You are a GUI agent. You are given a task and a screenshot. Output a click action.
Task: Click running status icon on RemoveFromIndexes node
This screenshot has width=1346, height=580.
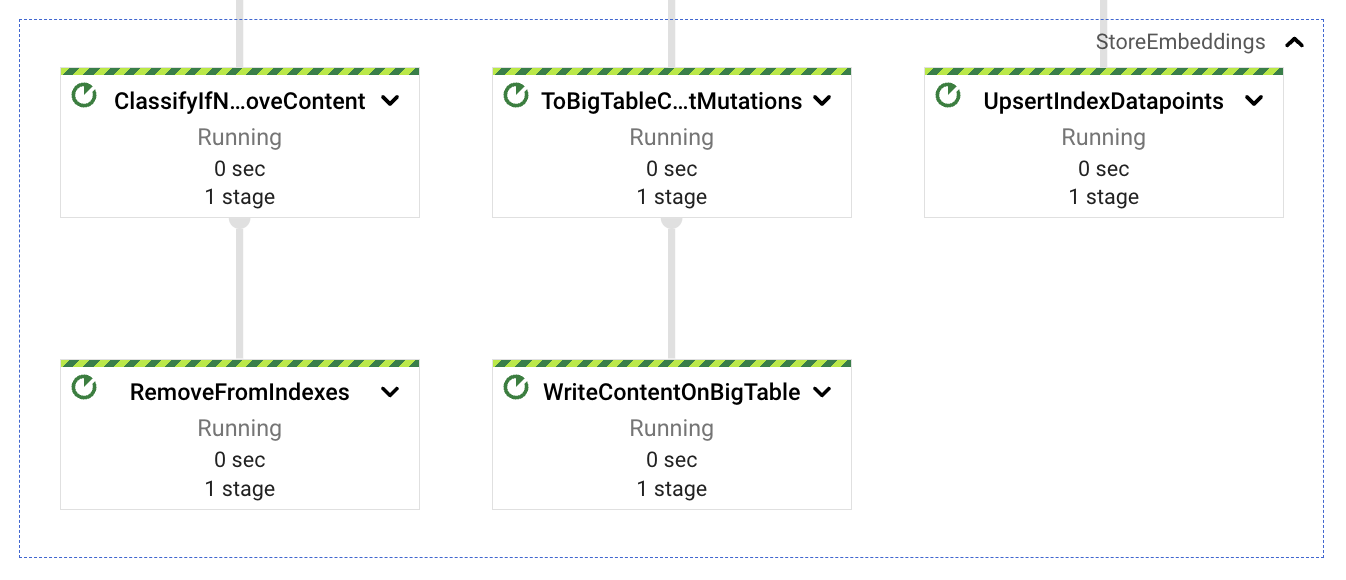tap(85, 388)
